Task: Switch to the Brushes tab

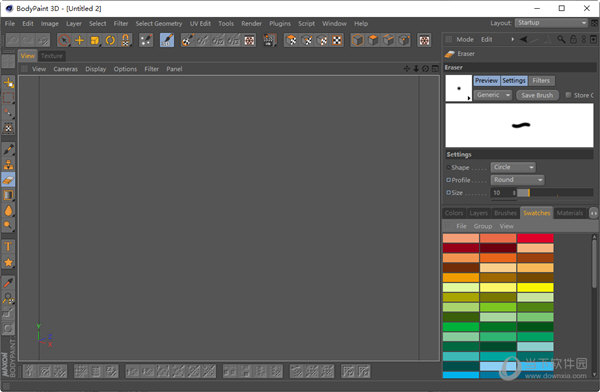Action: [x=505, y=213]
